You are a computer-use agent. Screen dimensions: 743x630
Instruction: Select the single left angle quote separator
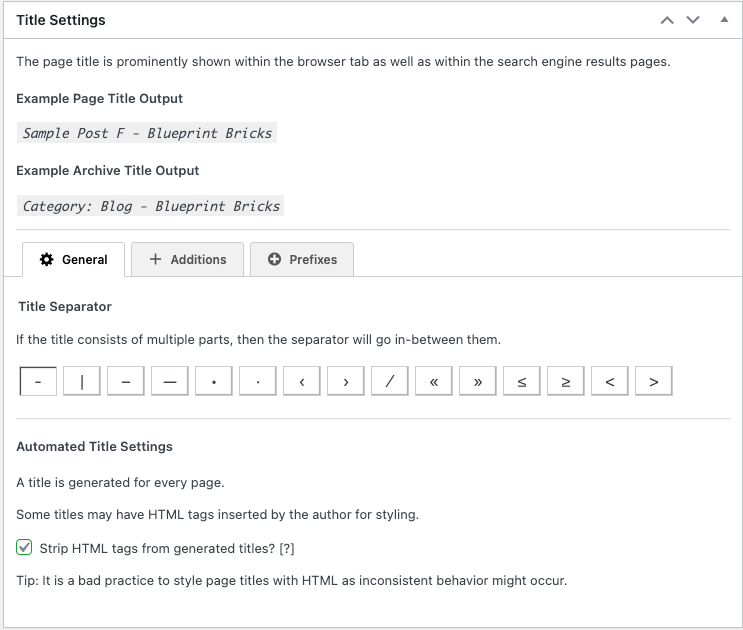coord(302,381)
